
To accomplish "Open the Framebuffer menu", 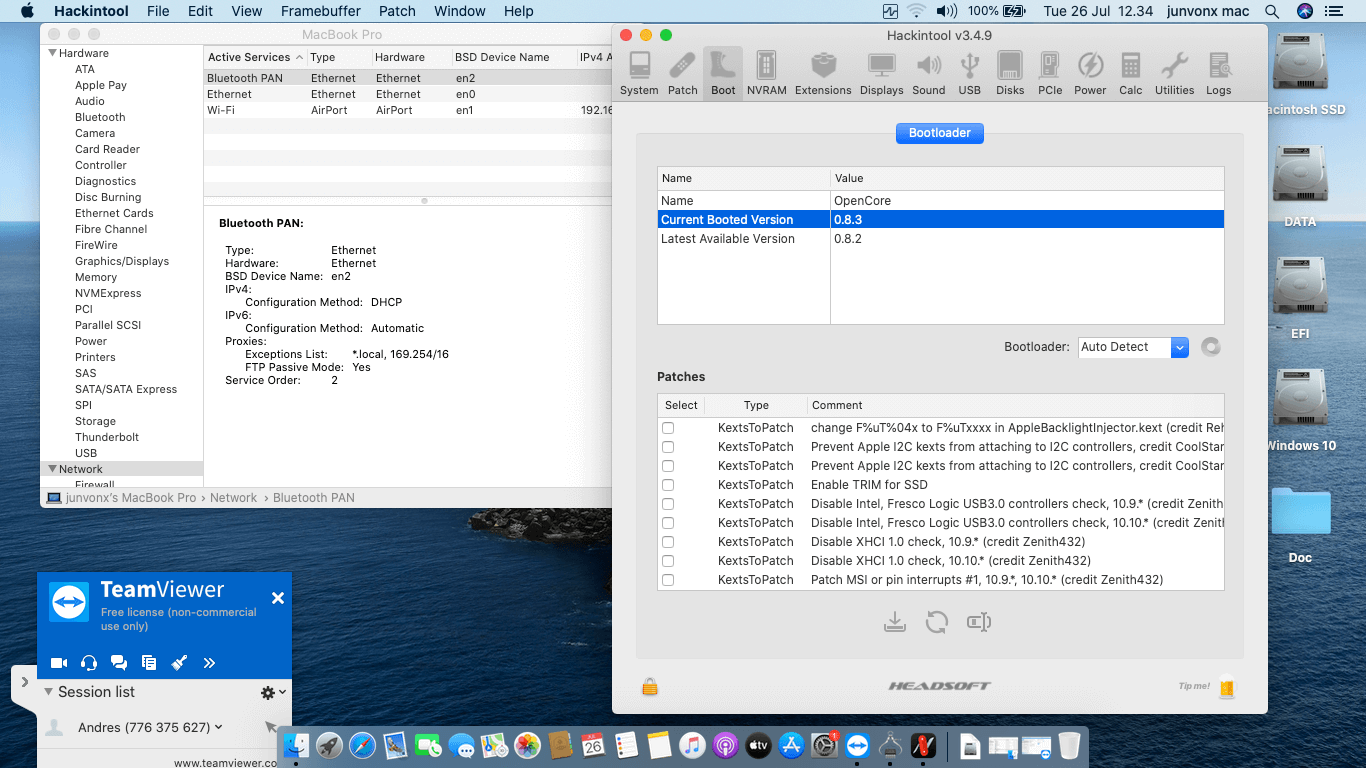I will [320, 11].
